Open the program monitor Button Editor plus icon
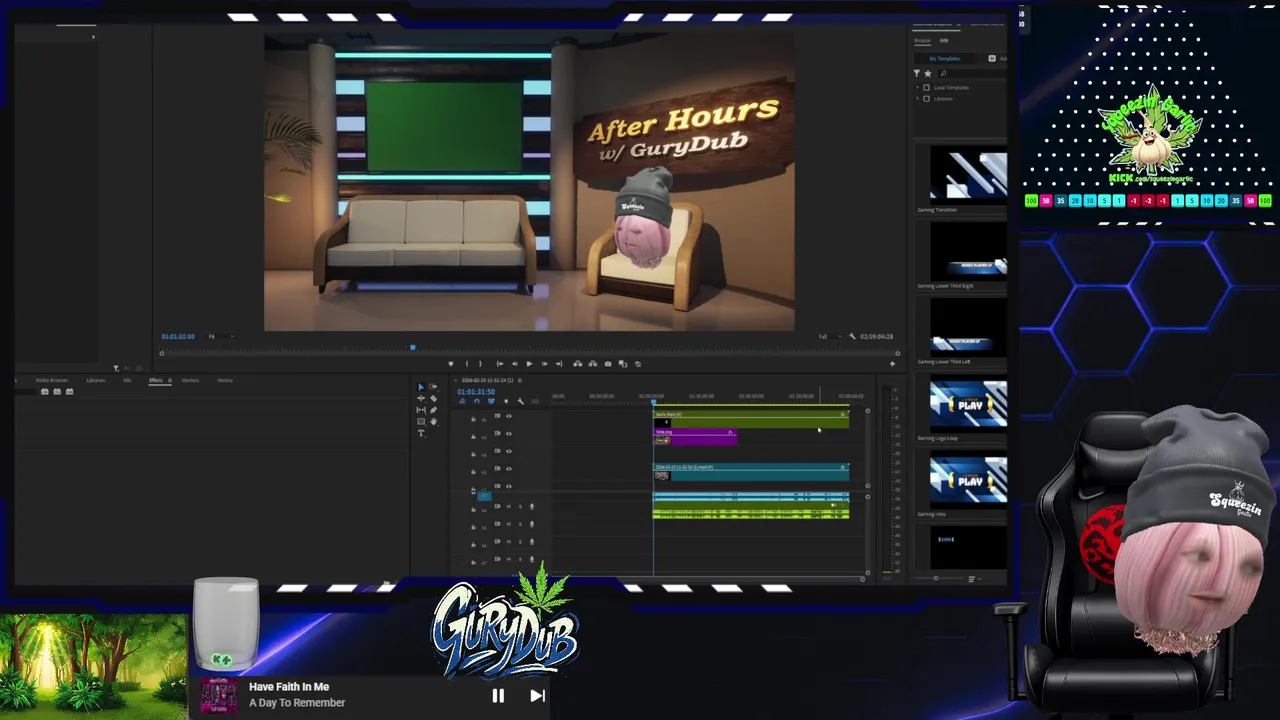 click(892, 363)
